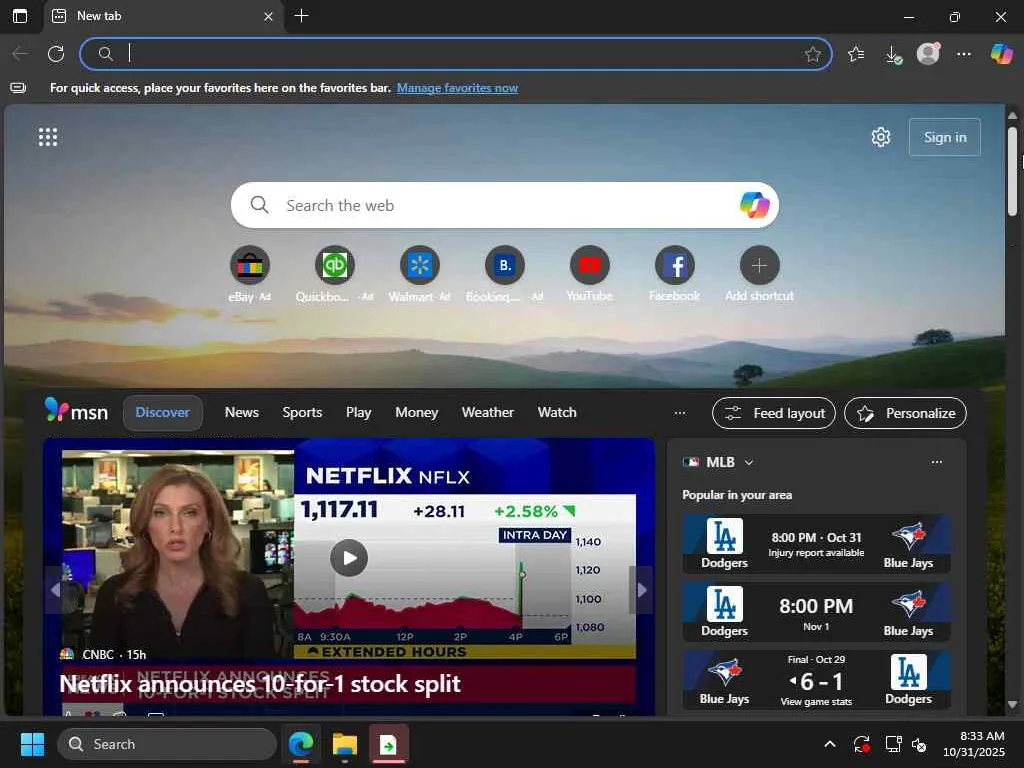
Task: Open page settings gear icon
Action: click(881, 137)
